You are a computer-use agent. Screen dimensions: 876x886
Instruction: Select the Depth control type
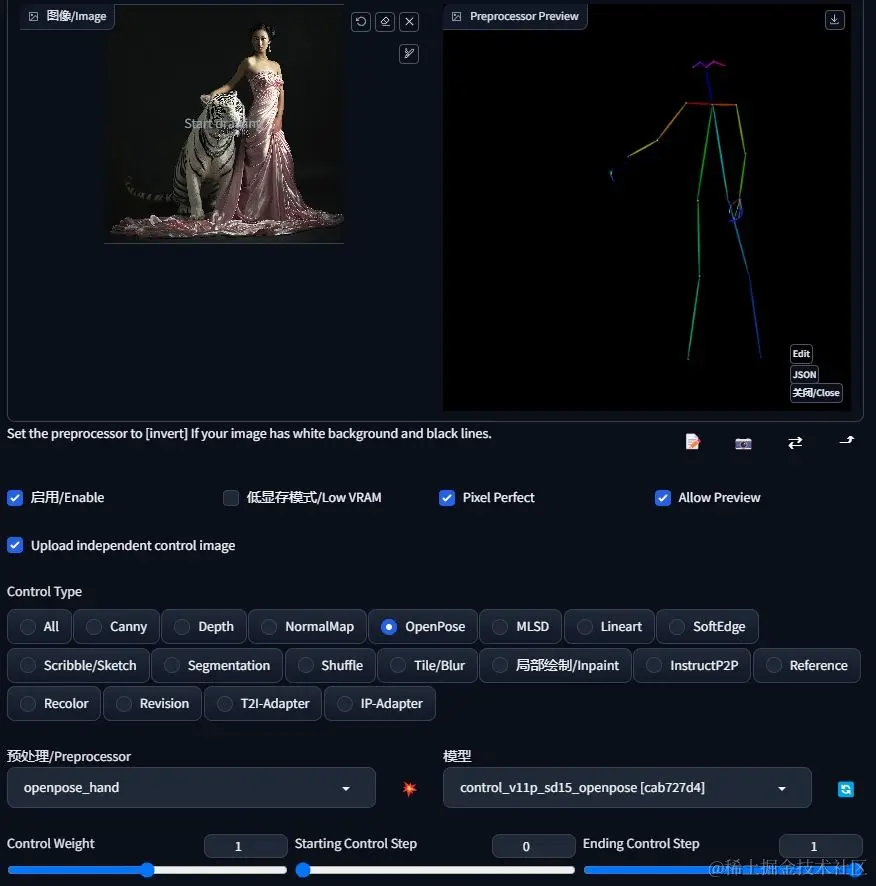click(x=203, y=627)
